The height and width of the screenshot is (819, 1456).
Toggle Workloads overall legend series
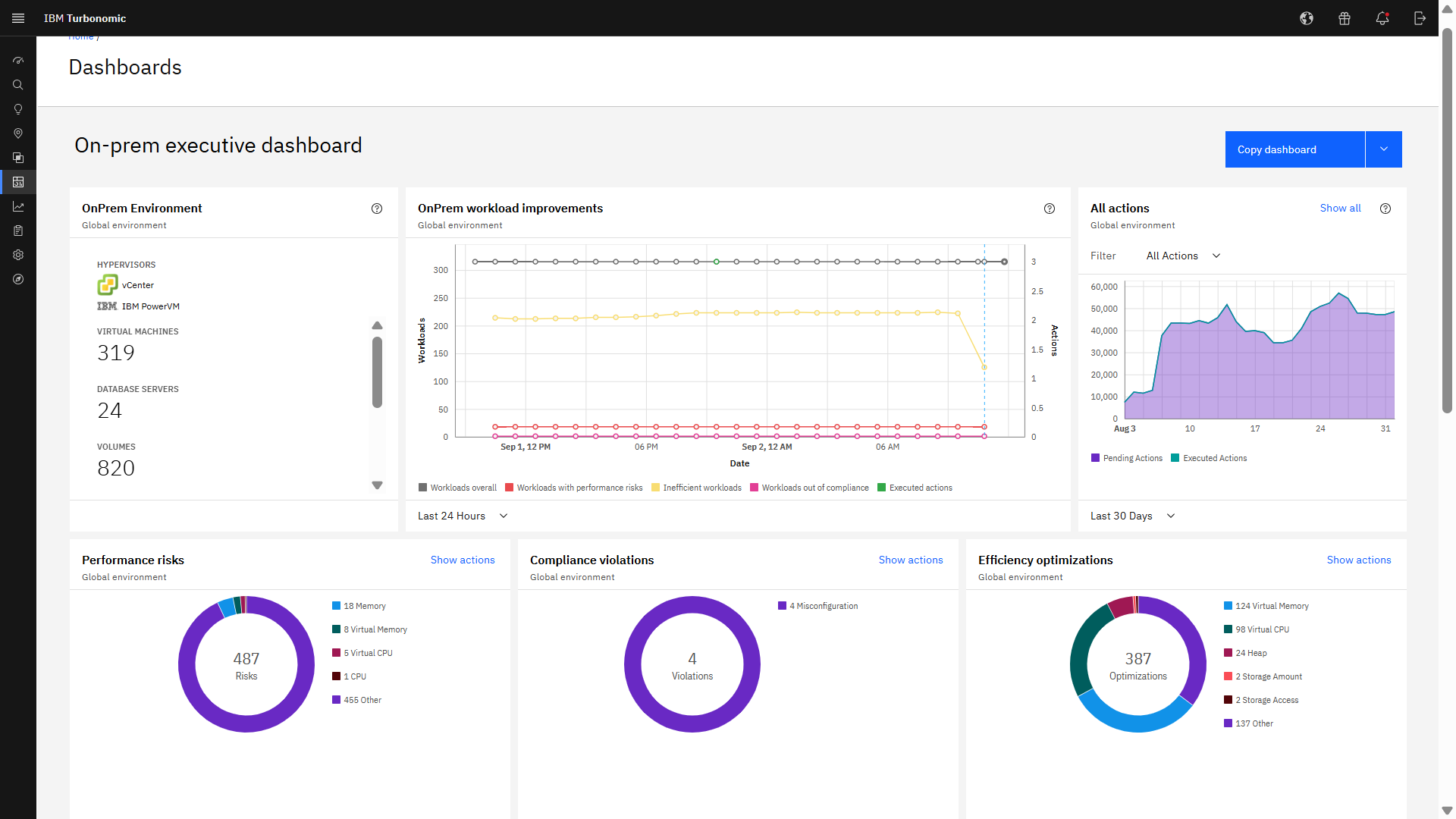point(457,488)
